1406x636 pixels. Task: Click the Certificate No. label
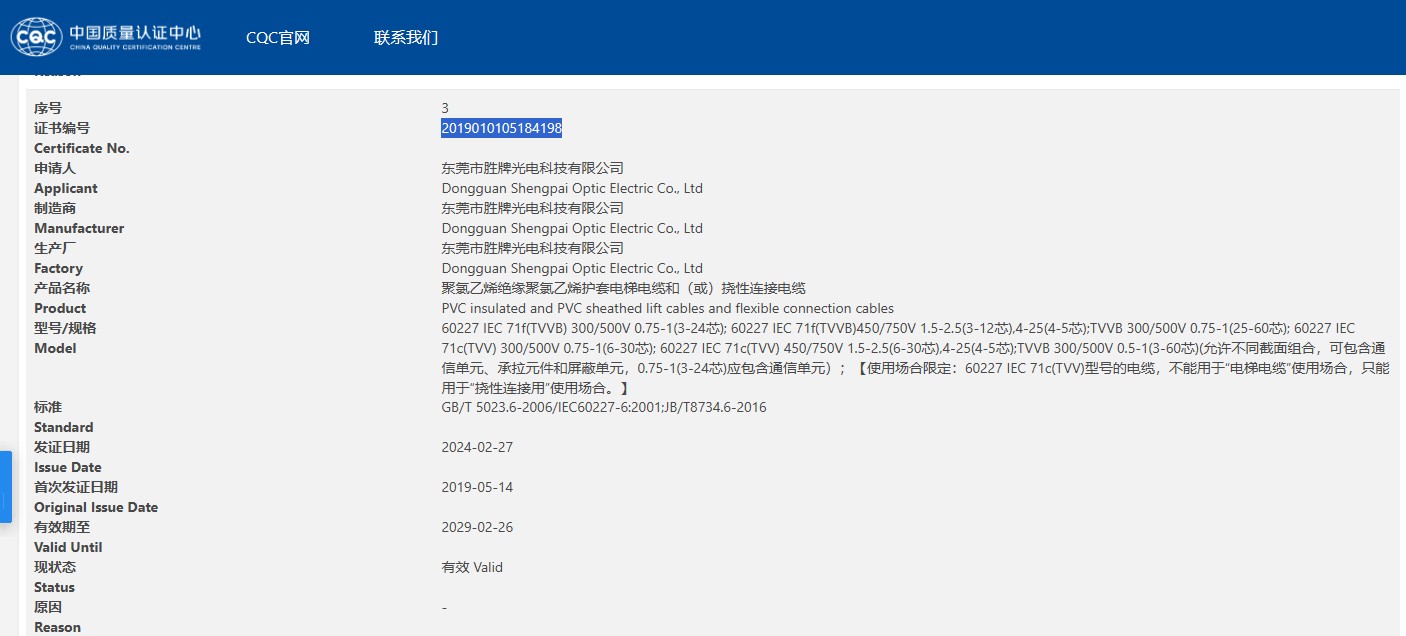coord(82,148)
